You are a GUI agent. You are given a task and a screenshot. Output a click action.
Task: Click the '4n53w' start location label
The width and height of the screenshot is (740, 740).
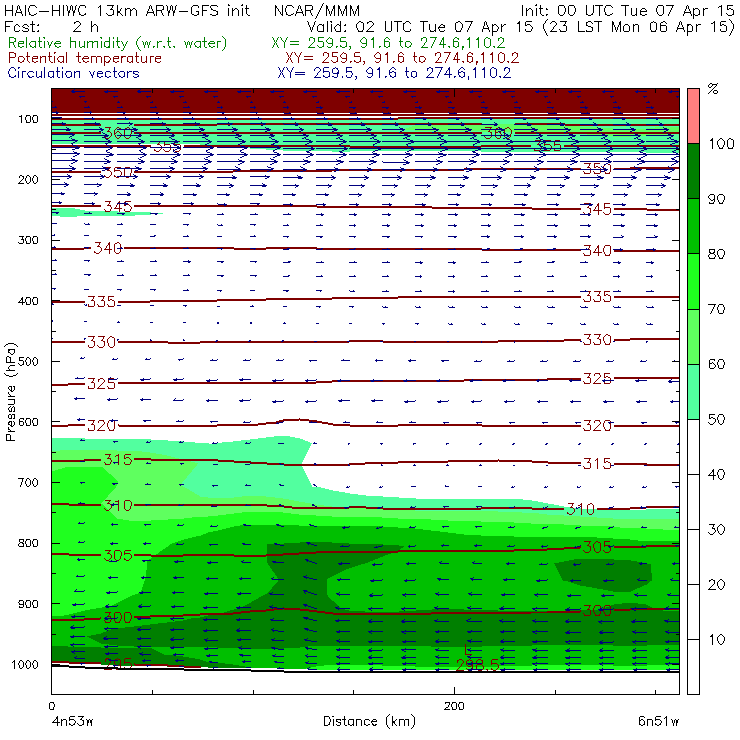click(x=72, y=722)
